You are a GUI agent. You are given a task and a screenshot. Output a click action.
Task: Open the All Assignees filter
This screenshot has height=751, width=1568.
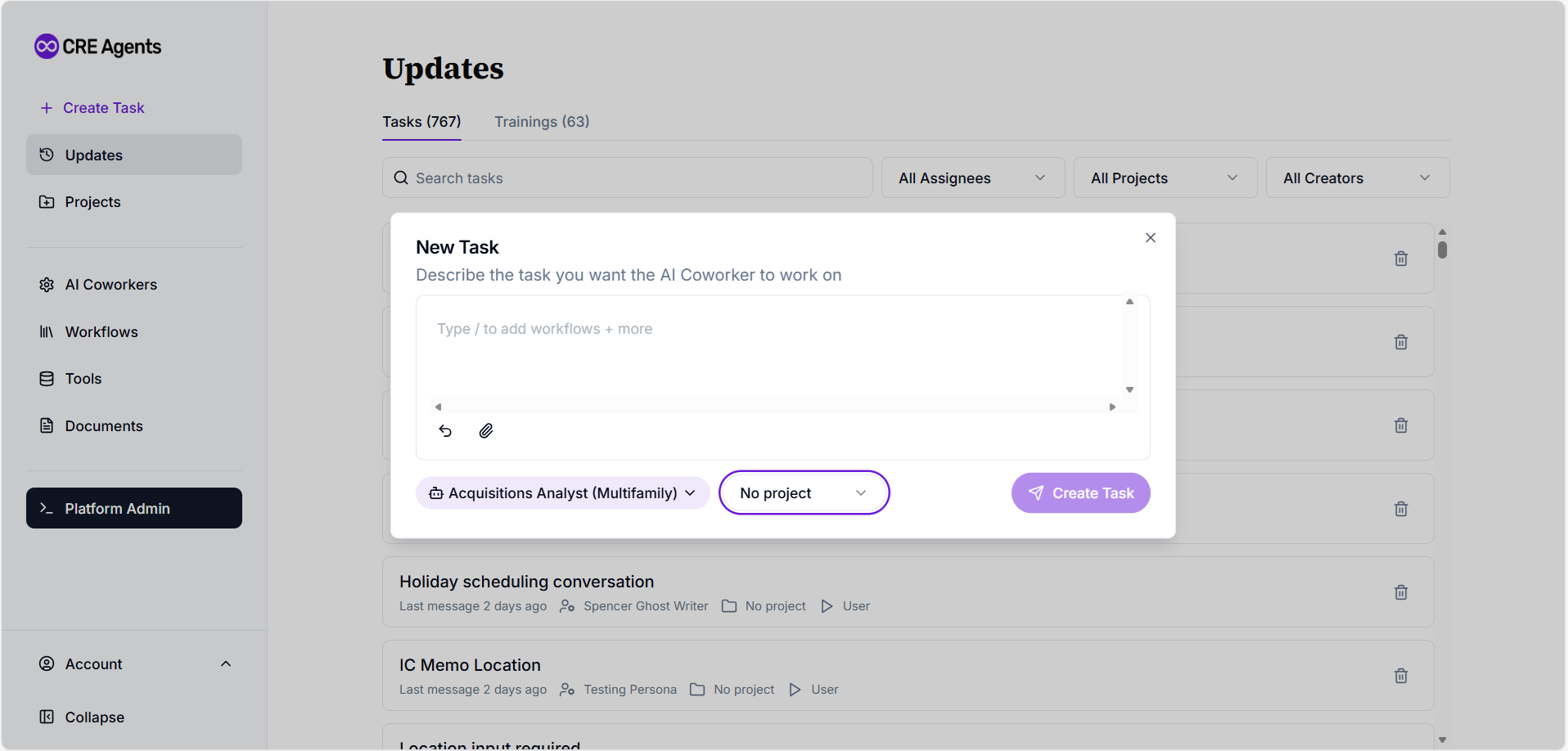pos(972,178)
